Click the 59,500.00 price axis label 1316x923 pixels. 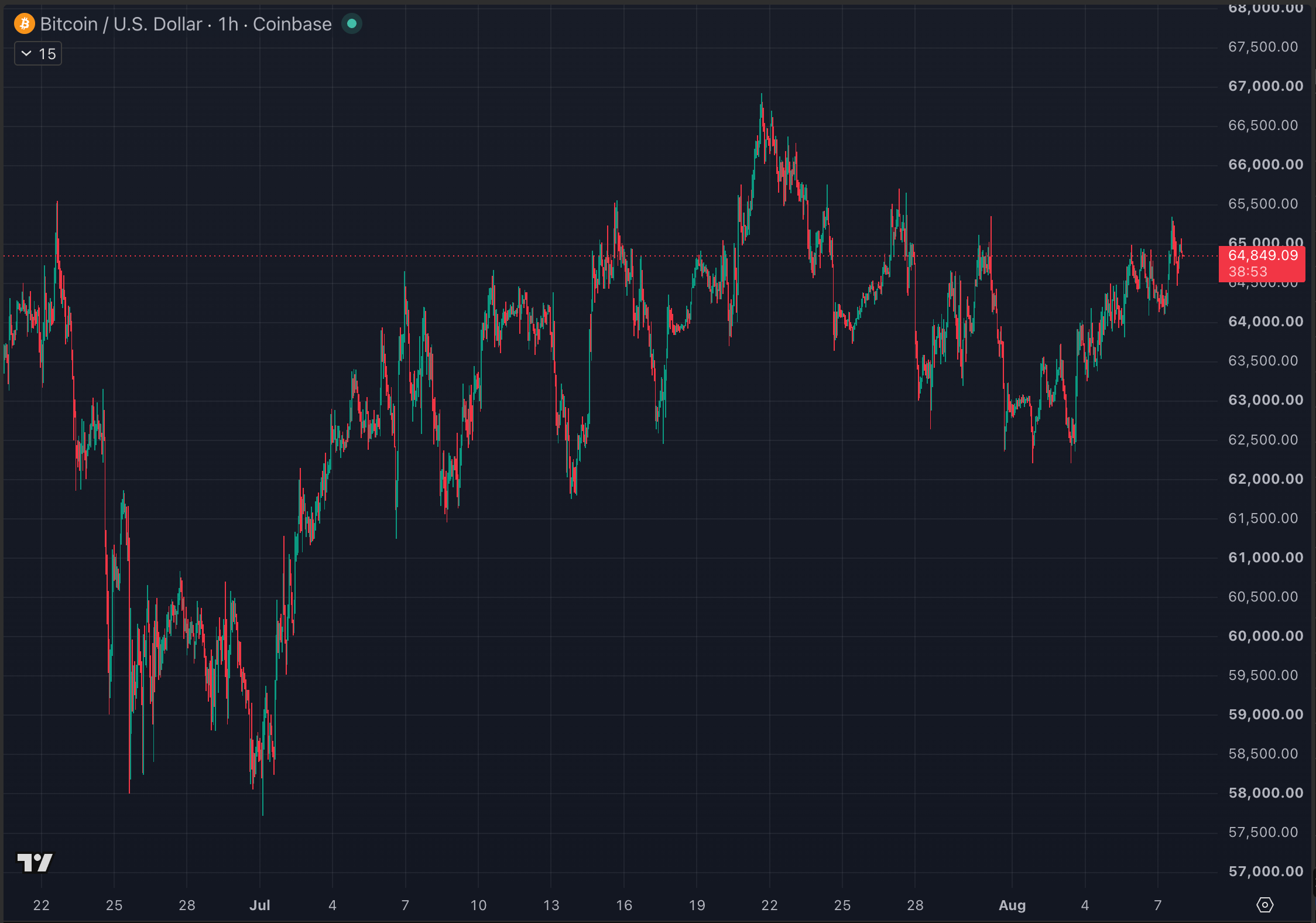(x=1263, y=675)
